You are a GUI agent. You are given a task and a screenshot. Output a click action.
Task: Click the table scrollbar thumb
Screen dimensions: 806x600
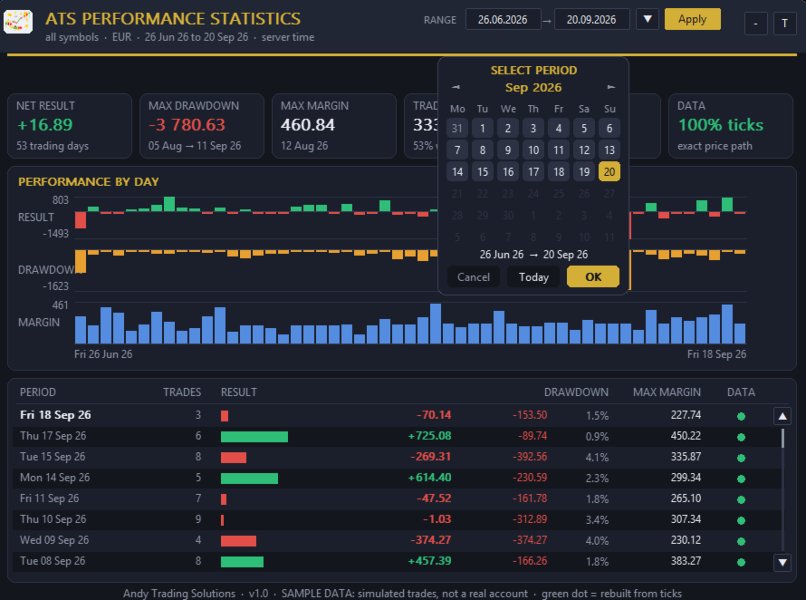tap(782, 439)
